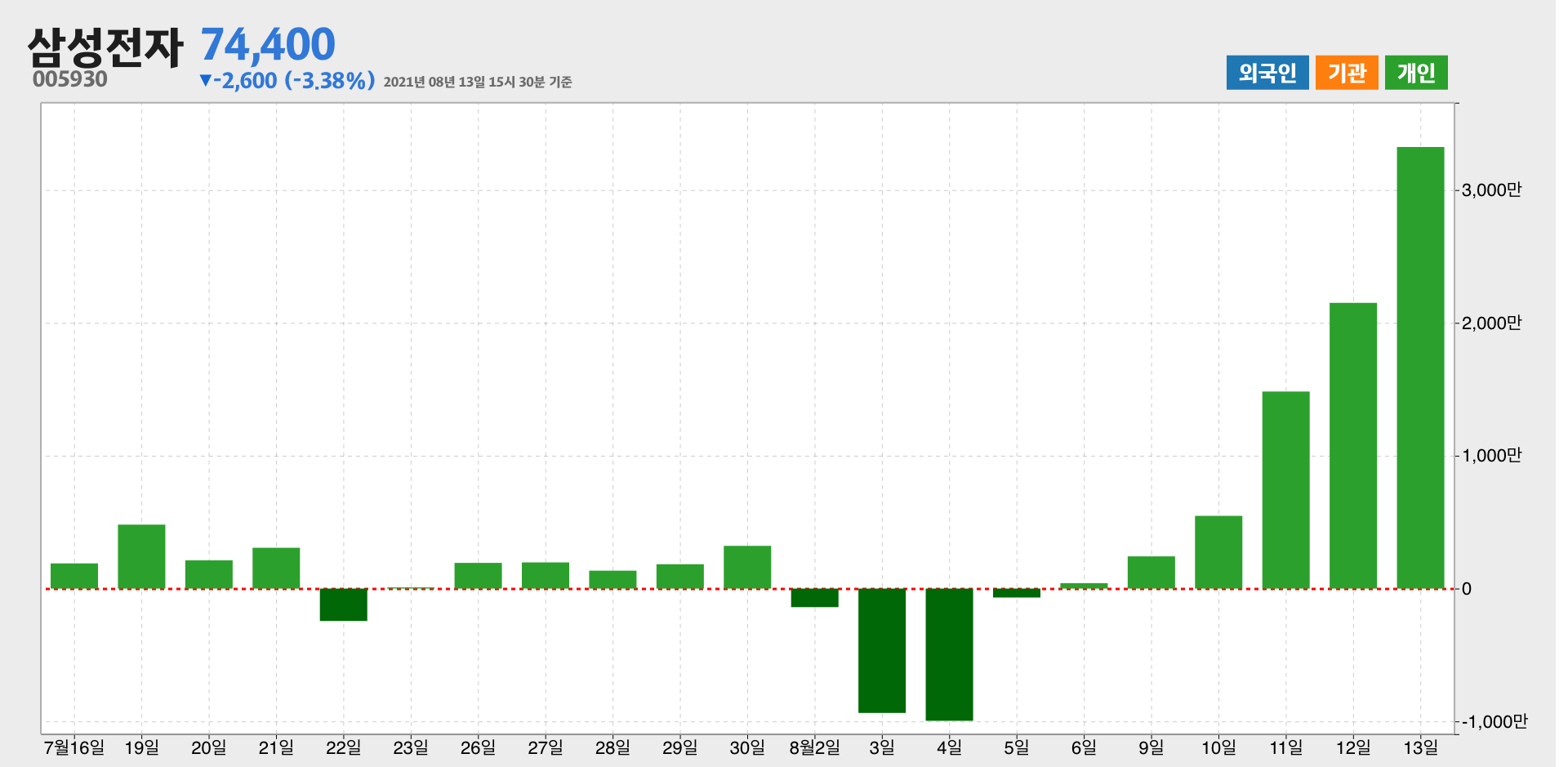The image size is (1568, 767).
Task: Click the 0 y-axis label
Action: 1467,589
